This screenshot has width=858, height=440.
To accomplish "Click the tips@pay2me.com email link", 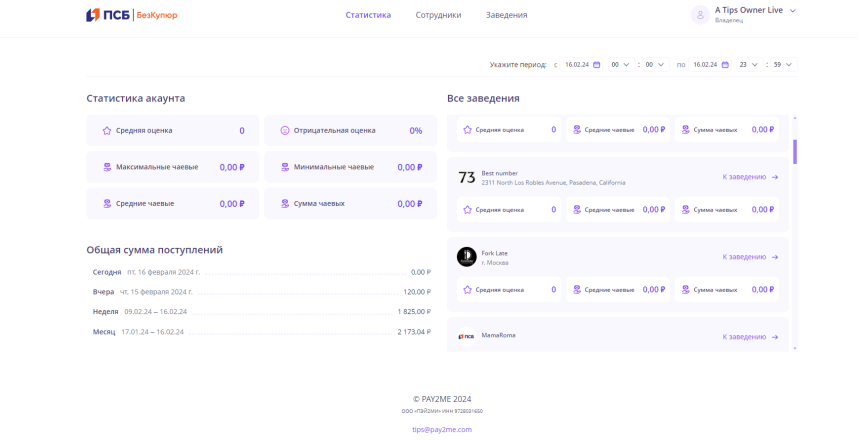I will pos(441,429).
